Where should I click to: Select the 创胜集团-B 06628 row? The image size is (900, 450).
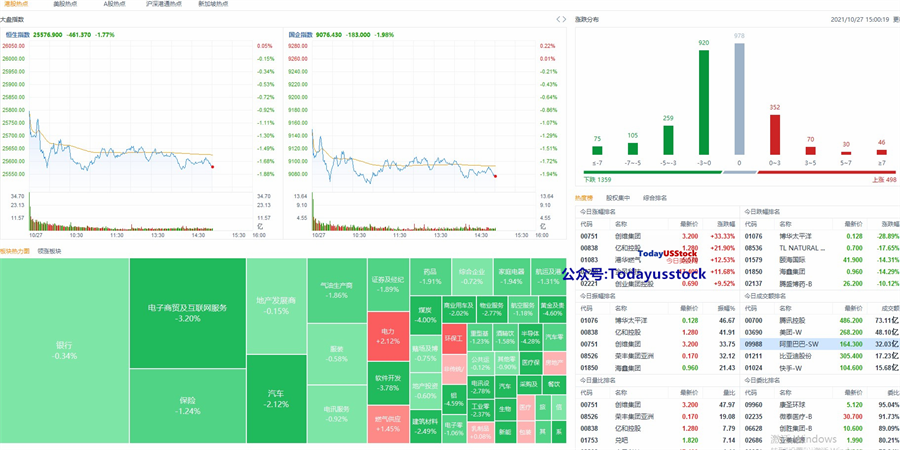coord(820,428)
